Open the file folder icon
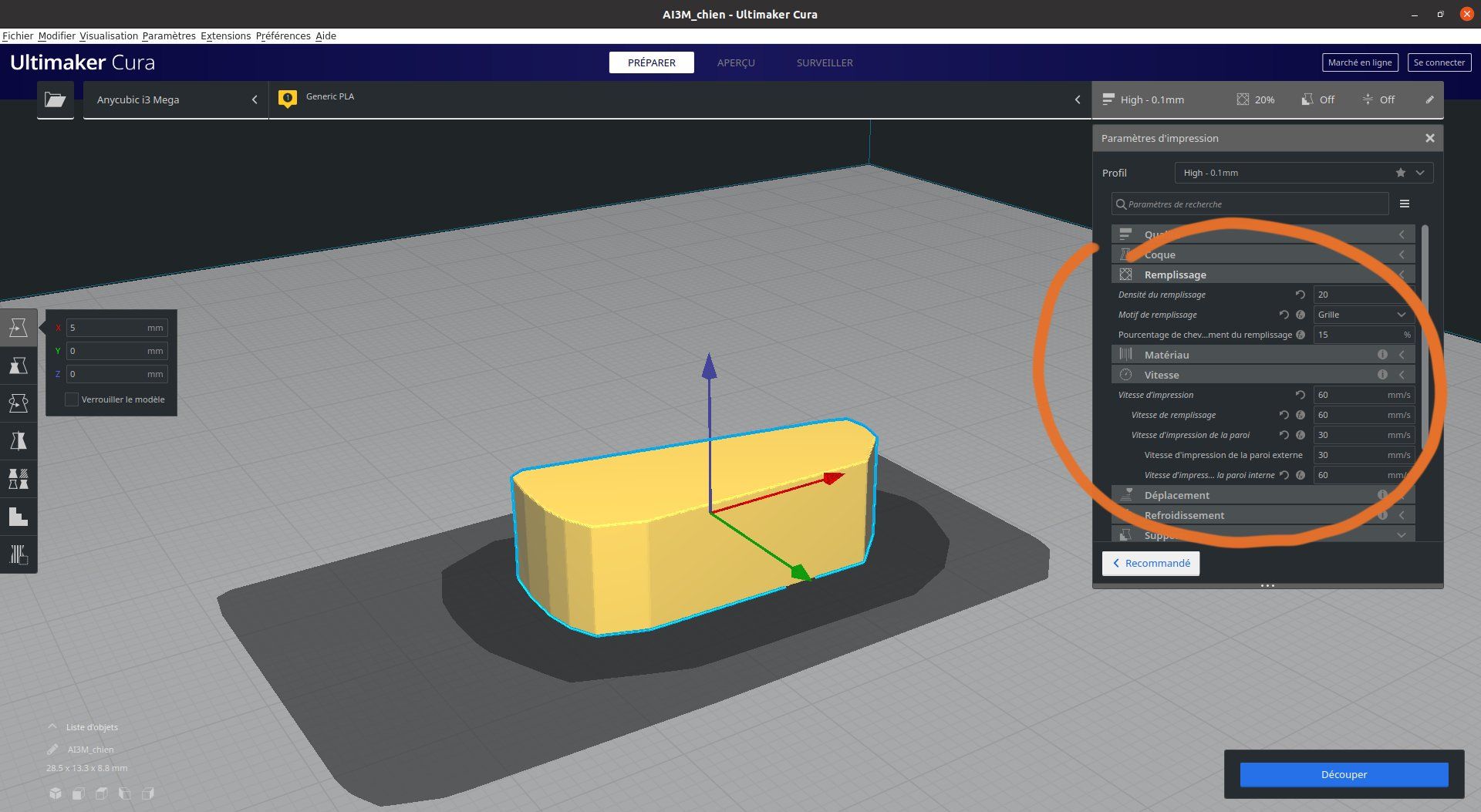This screenshot has width=1481, height=812. point(55,99)
